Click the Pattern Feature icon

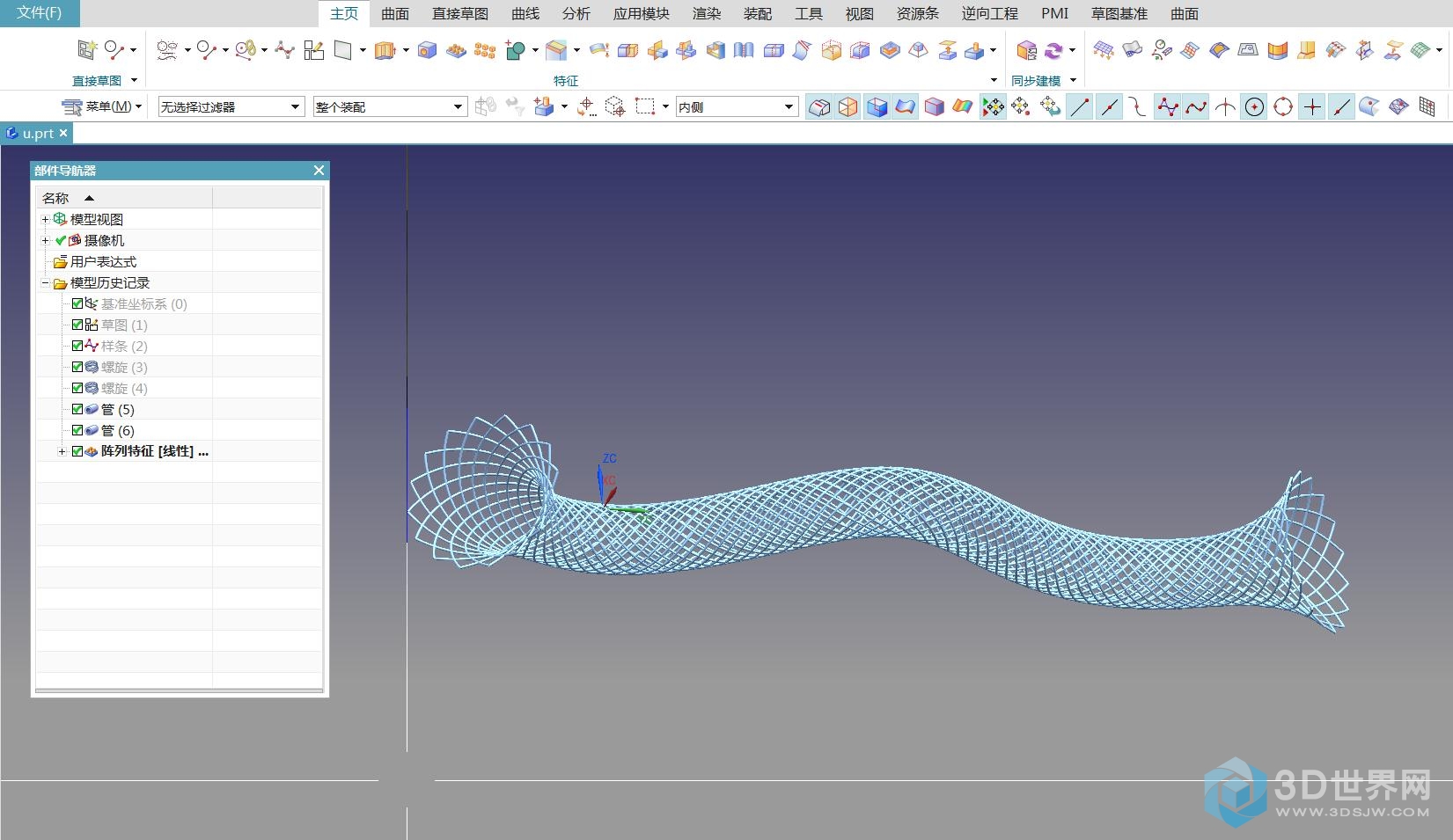click(456, 50)
